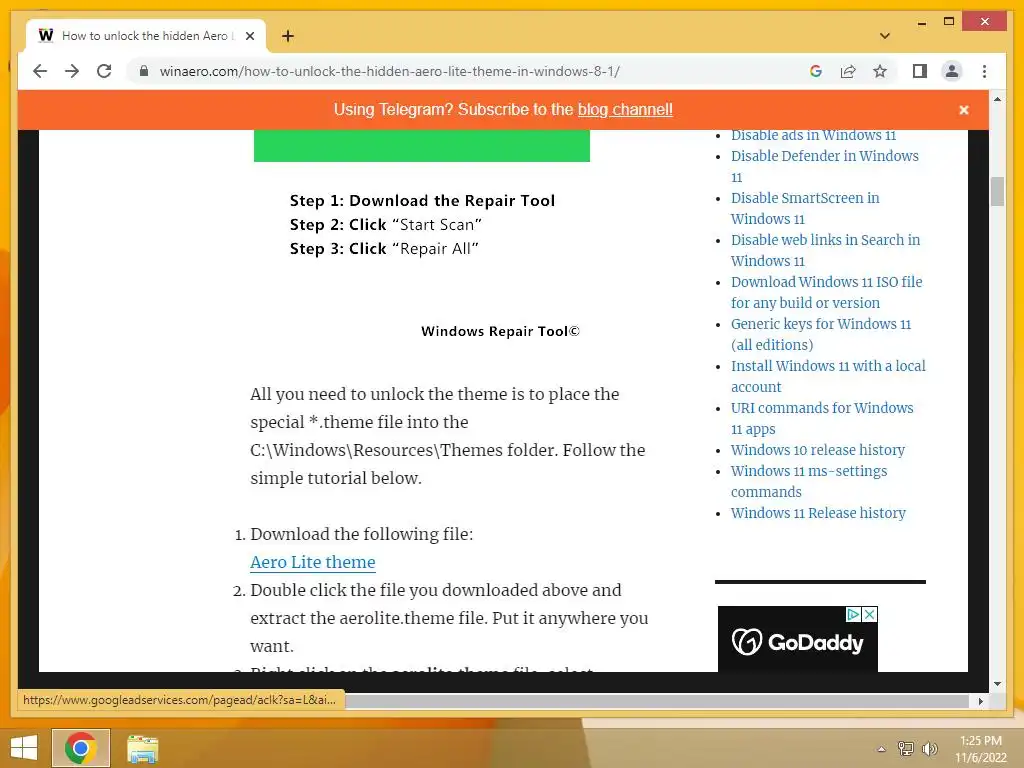The height and width of the screenshot is (768, 1024).
Task: Open 'Windows 10 release history' link
Action: click(818, 450)
